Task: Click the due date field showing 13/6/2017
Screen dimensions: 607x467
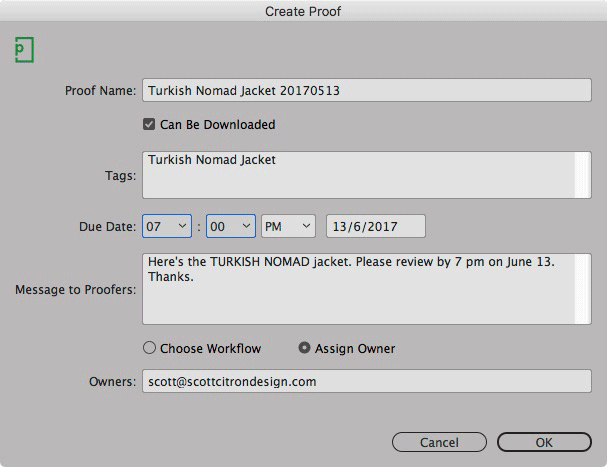Action: pyautogui.click(x=376, y=226)
